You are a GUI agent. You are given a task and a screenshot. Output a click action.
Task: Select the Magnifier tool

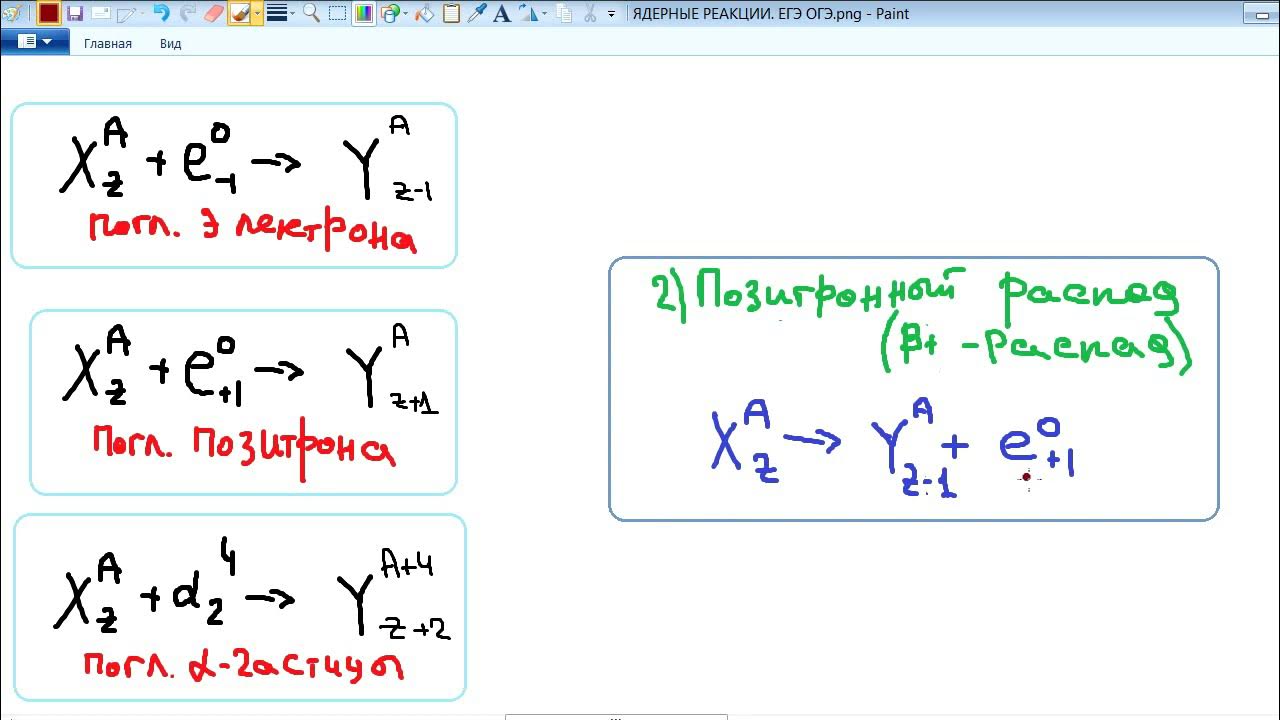pos(312,14)
